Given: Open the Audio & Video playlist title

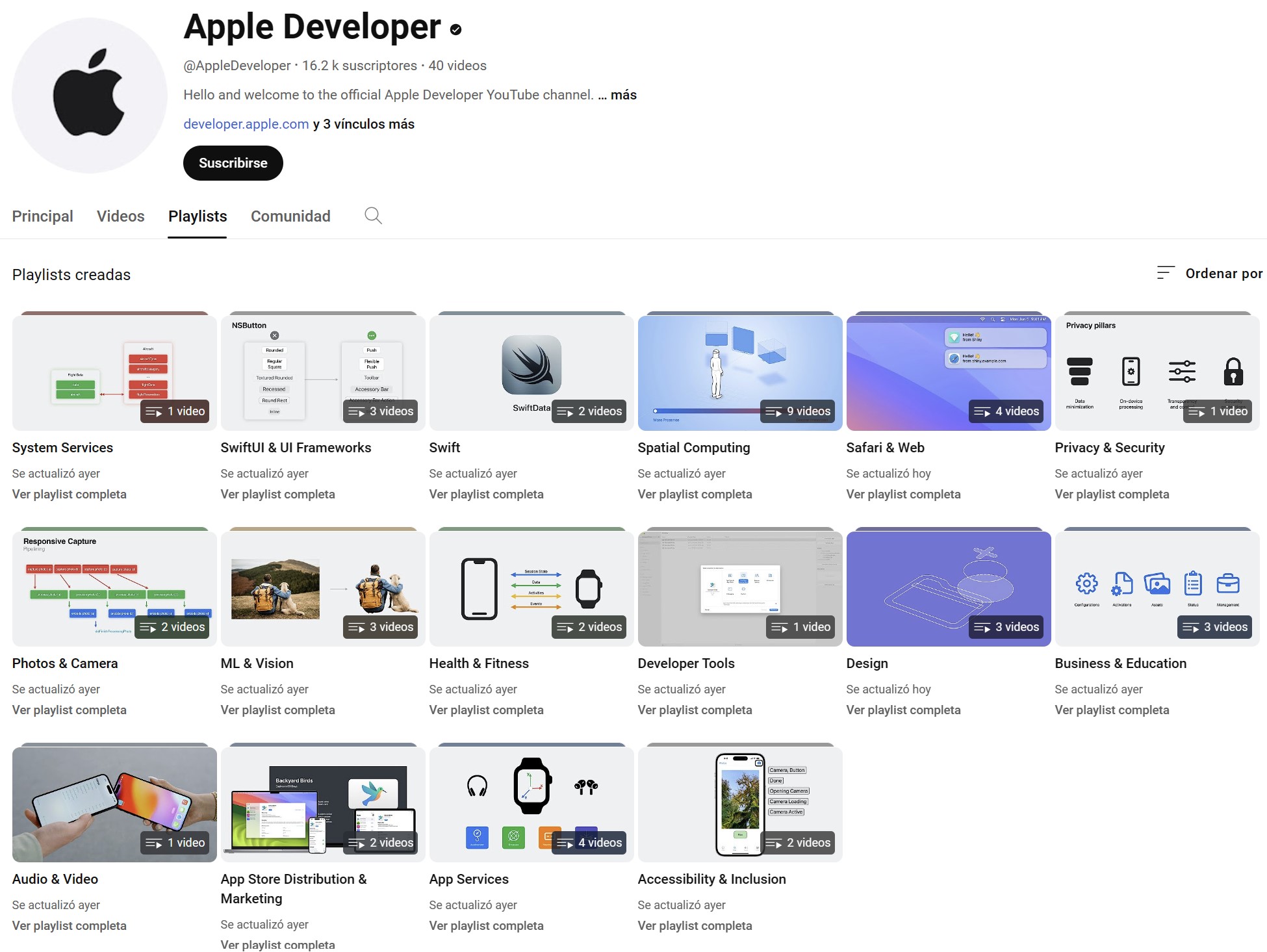Looking at the screenshot, I should [x=55, y=879].
